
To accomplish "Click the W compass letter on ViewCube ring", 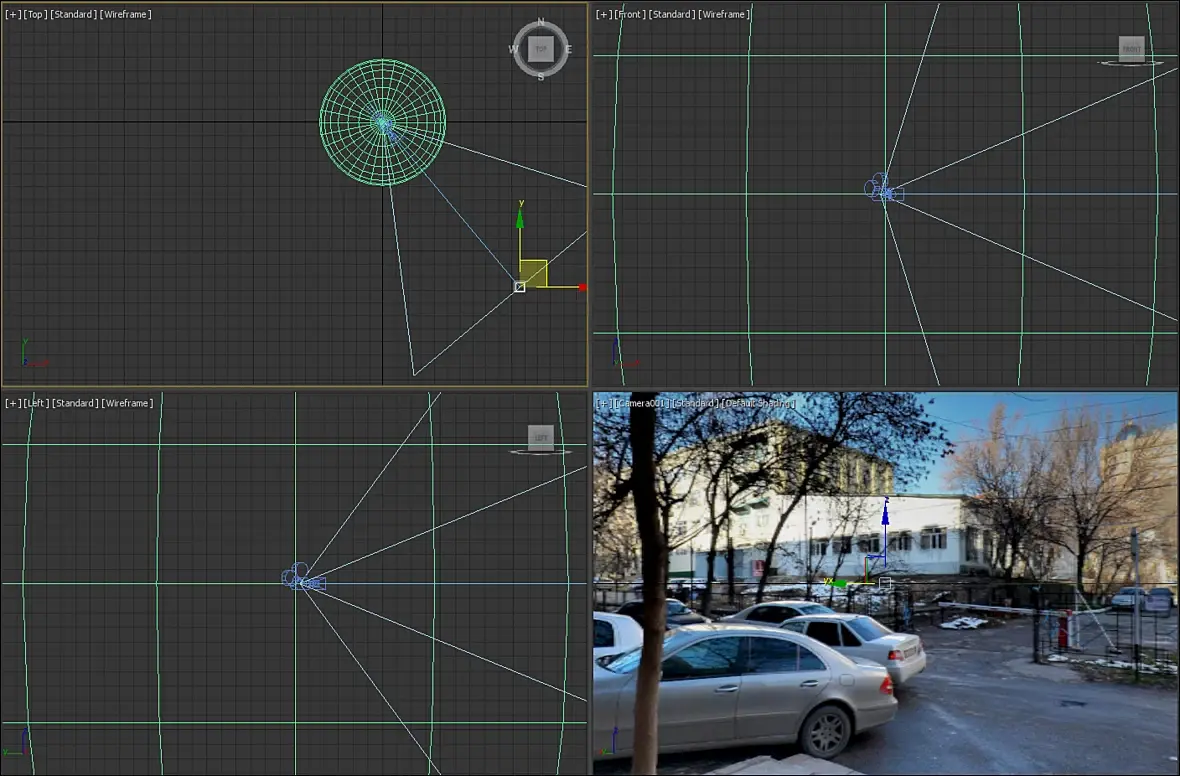I will [514, 49].
